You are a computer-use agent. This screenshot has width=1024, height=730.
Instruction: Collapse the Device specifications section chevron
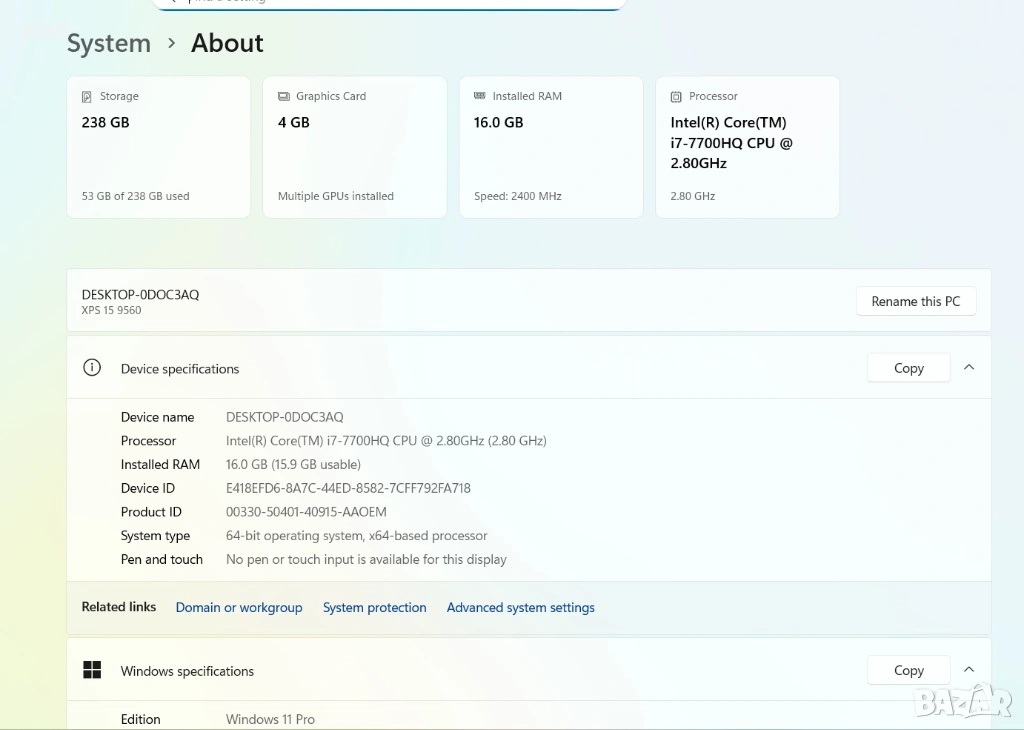[968, 368]
